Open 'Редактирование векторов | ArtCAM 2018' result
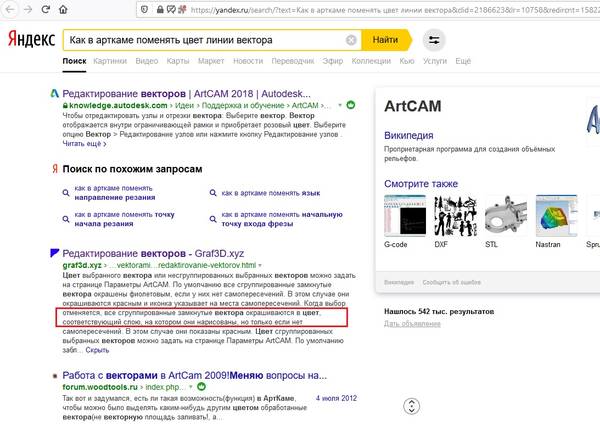The width and height of the screenshot is (600, 426). click(186, 94)
